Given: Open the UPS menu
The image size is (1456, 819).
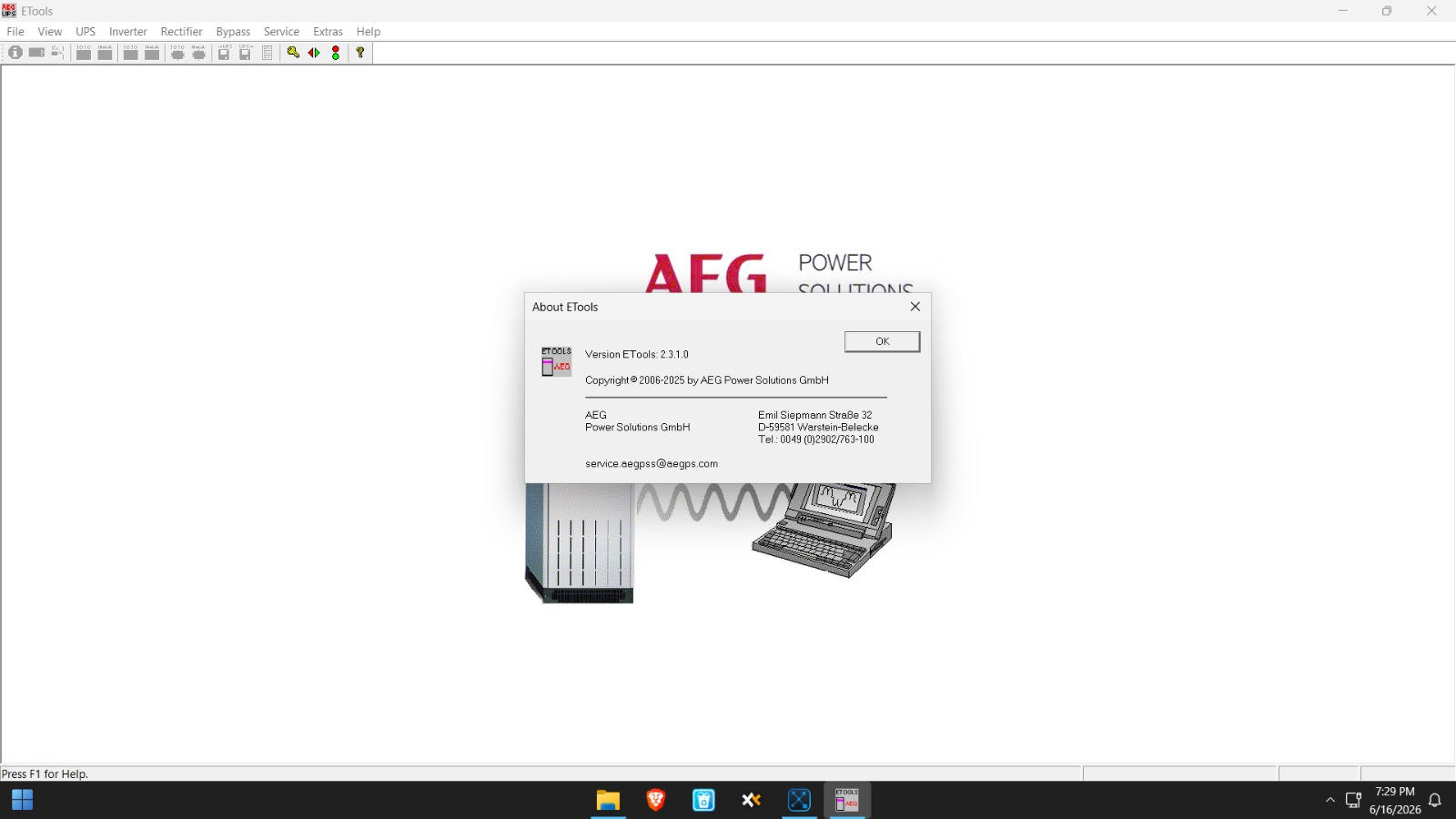Looking at the screenshot, I should coord(86,31).
